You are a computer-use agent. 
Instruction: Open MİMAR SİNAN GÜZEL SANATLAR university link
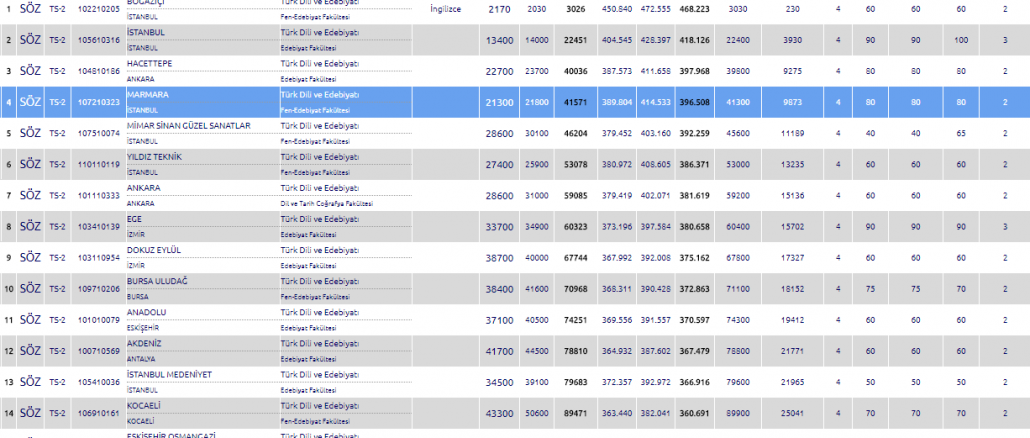pyautogui.click(x=189, y=125)
